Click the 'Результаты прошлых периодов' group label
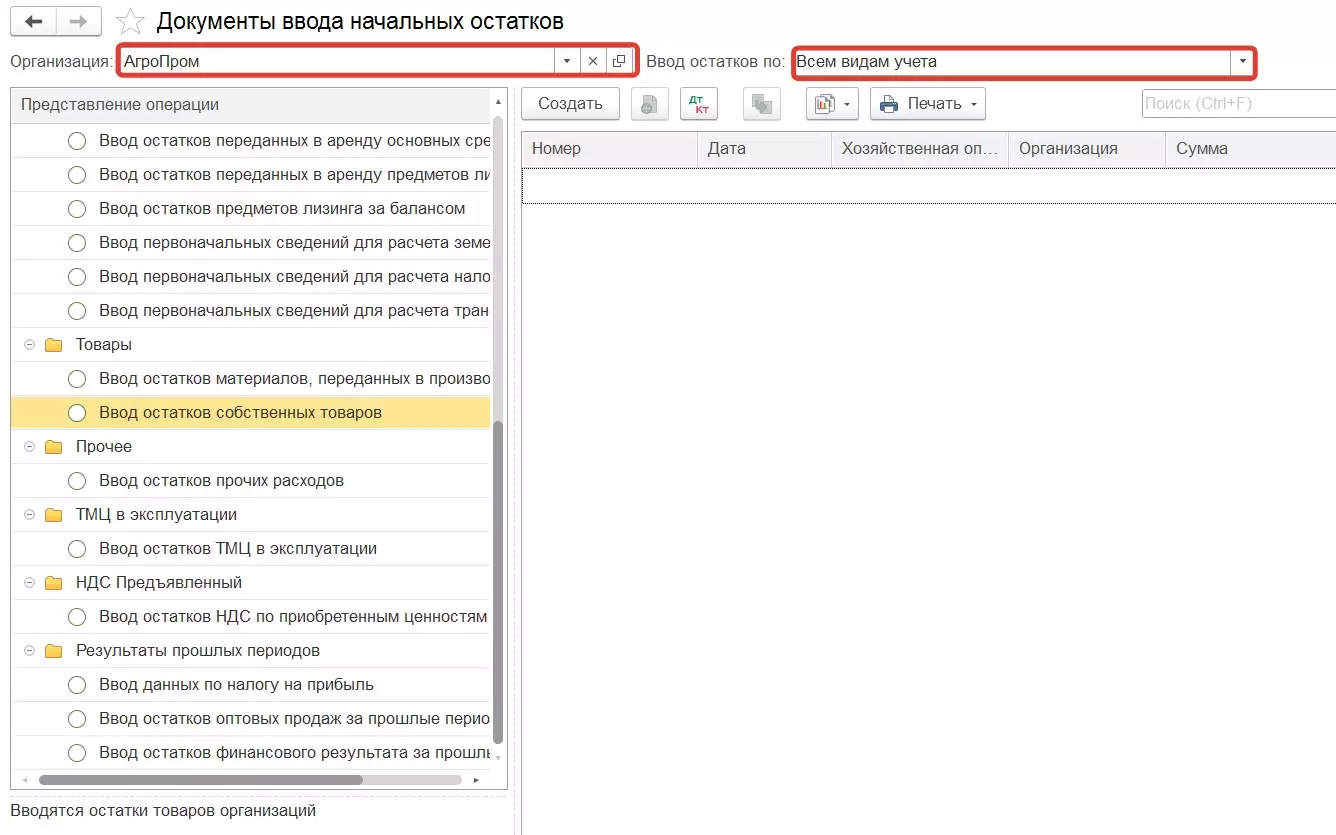1336x835 pixels. pyautogui.click(x=198, y=651)
